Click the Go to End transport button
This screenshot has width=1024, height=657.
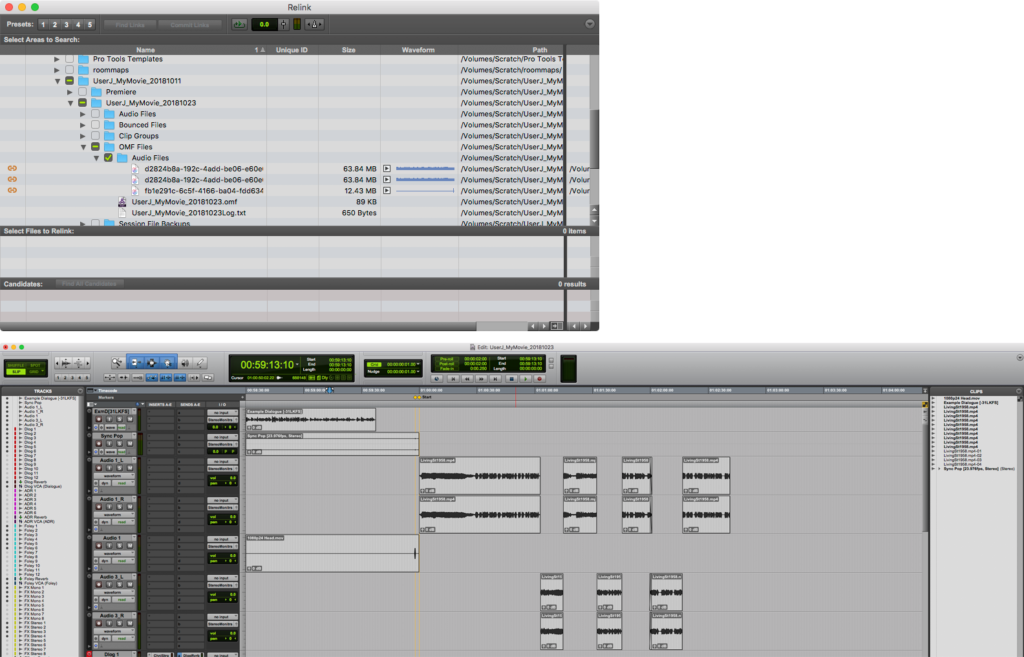[496, 379]
